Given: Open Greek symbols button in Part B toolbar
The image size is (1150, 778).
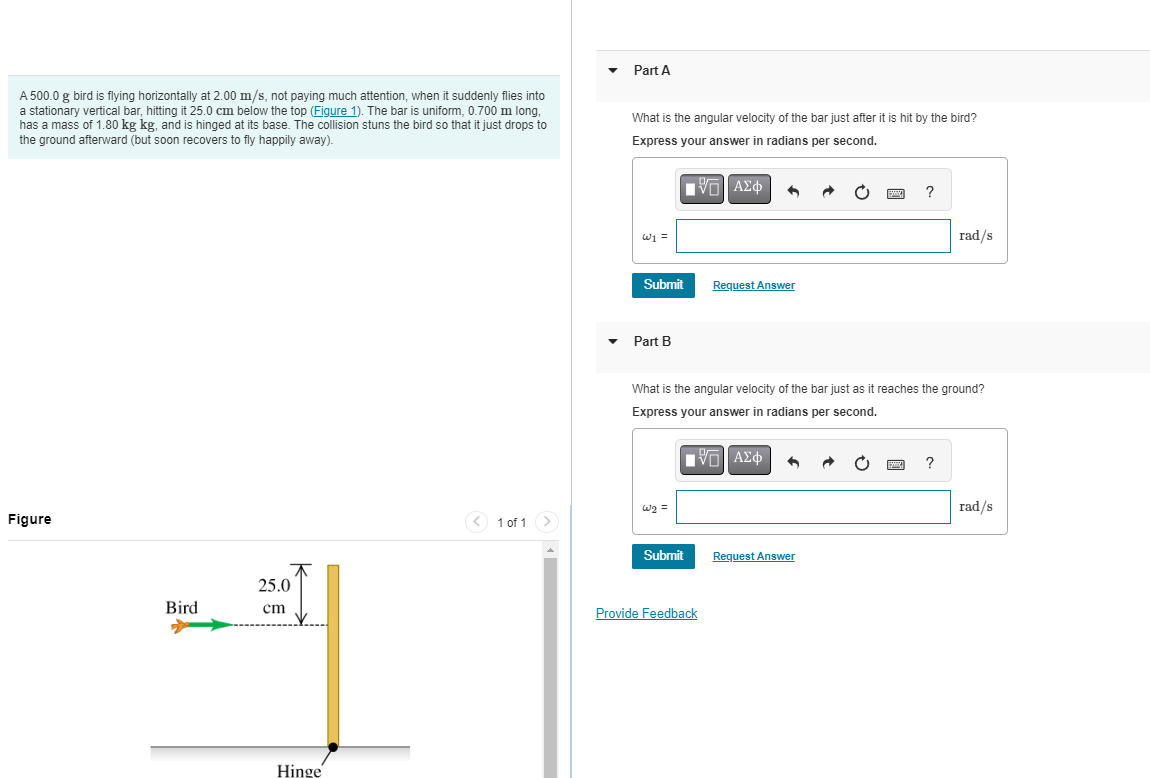Looking at the screenshot, I should [749, 460].
